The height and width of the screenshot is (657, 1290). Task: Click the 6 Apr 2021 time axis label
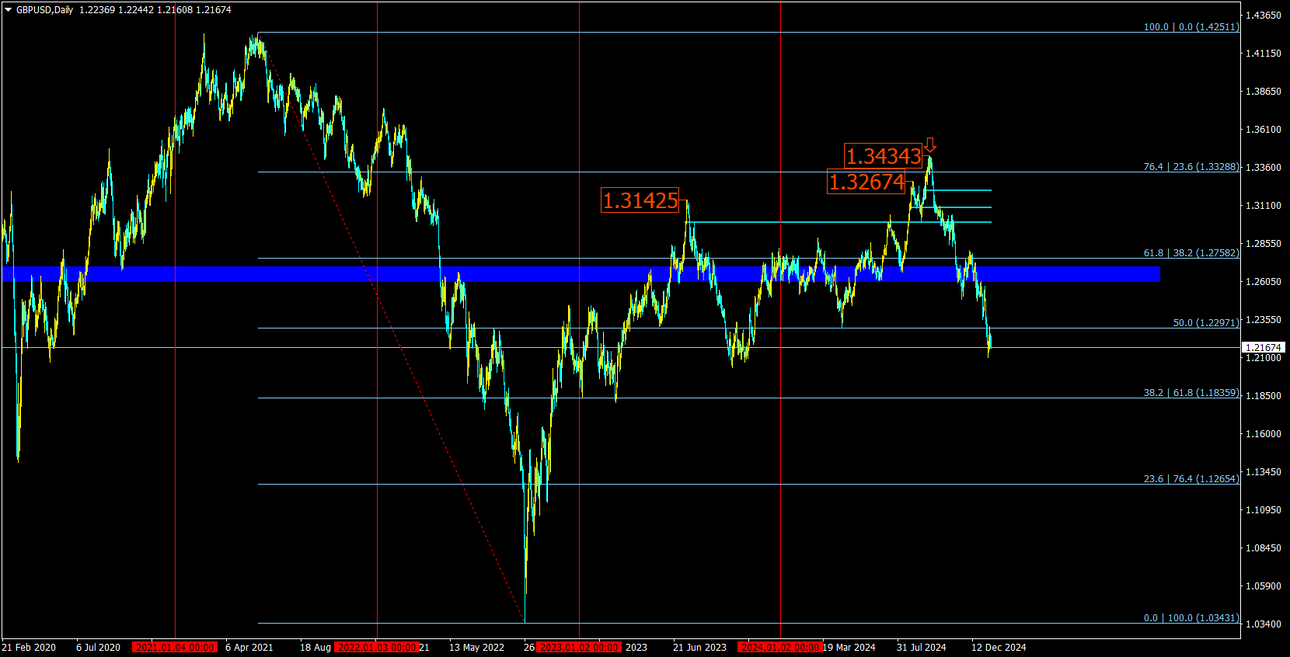tap(250, 648)
